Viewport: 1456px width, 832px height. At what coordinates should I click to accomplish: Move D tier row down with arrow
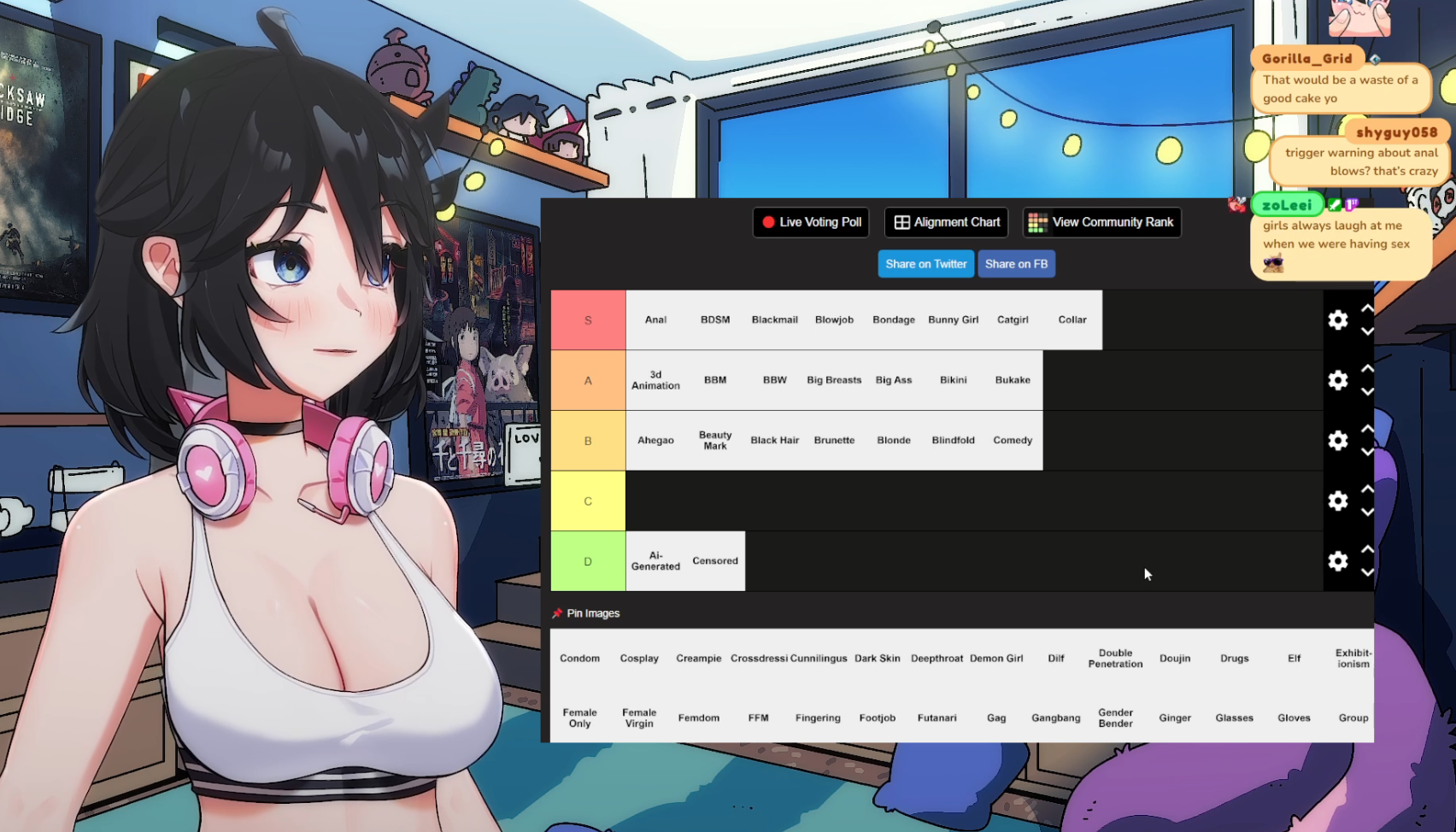1367,572
